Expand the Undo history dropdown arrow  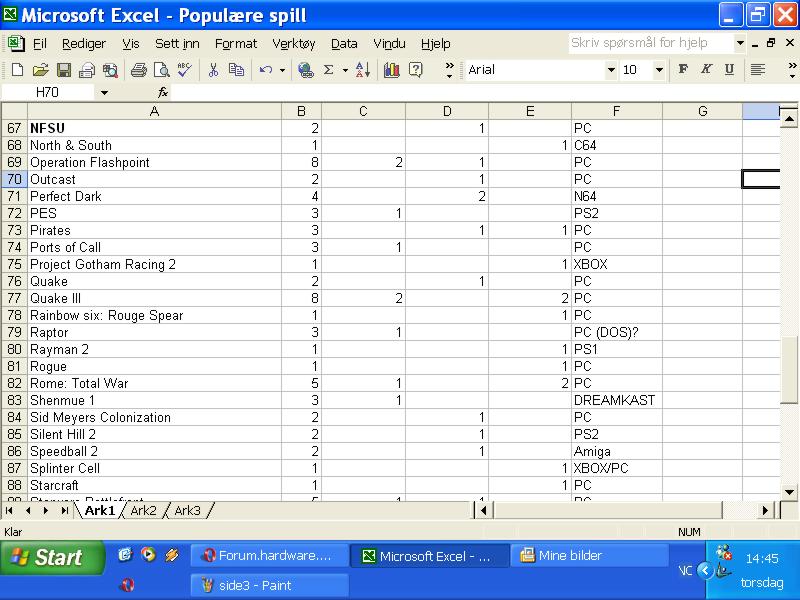click(x=282, y=70)
